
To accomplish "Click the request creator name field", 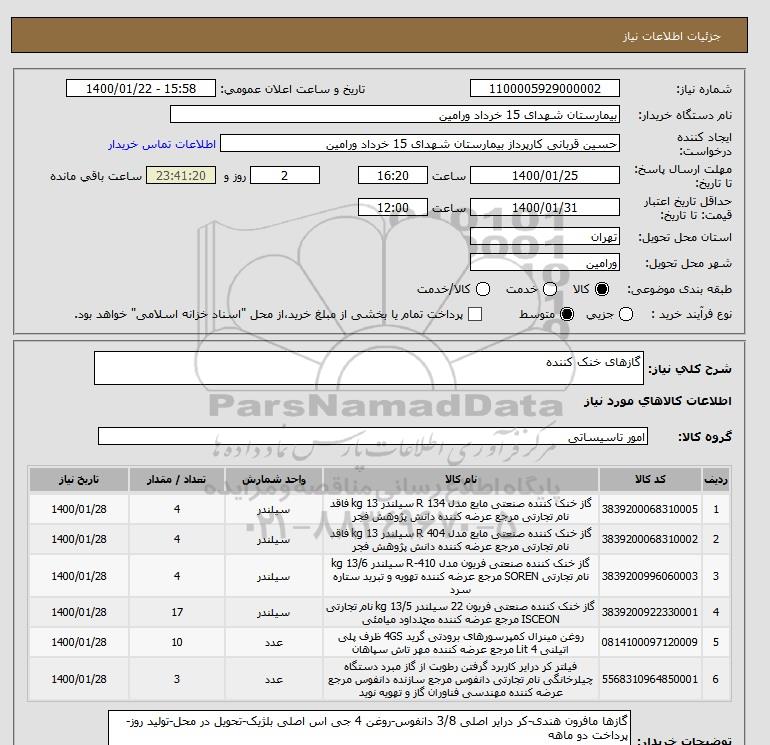I will [420, 144].
